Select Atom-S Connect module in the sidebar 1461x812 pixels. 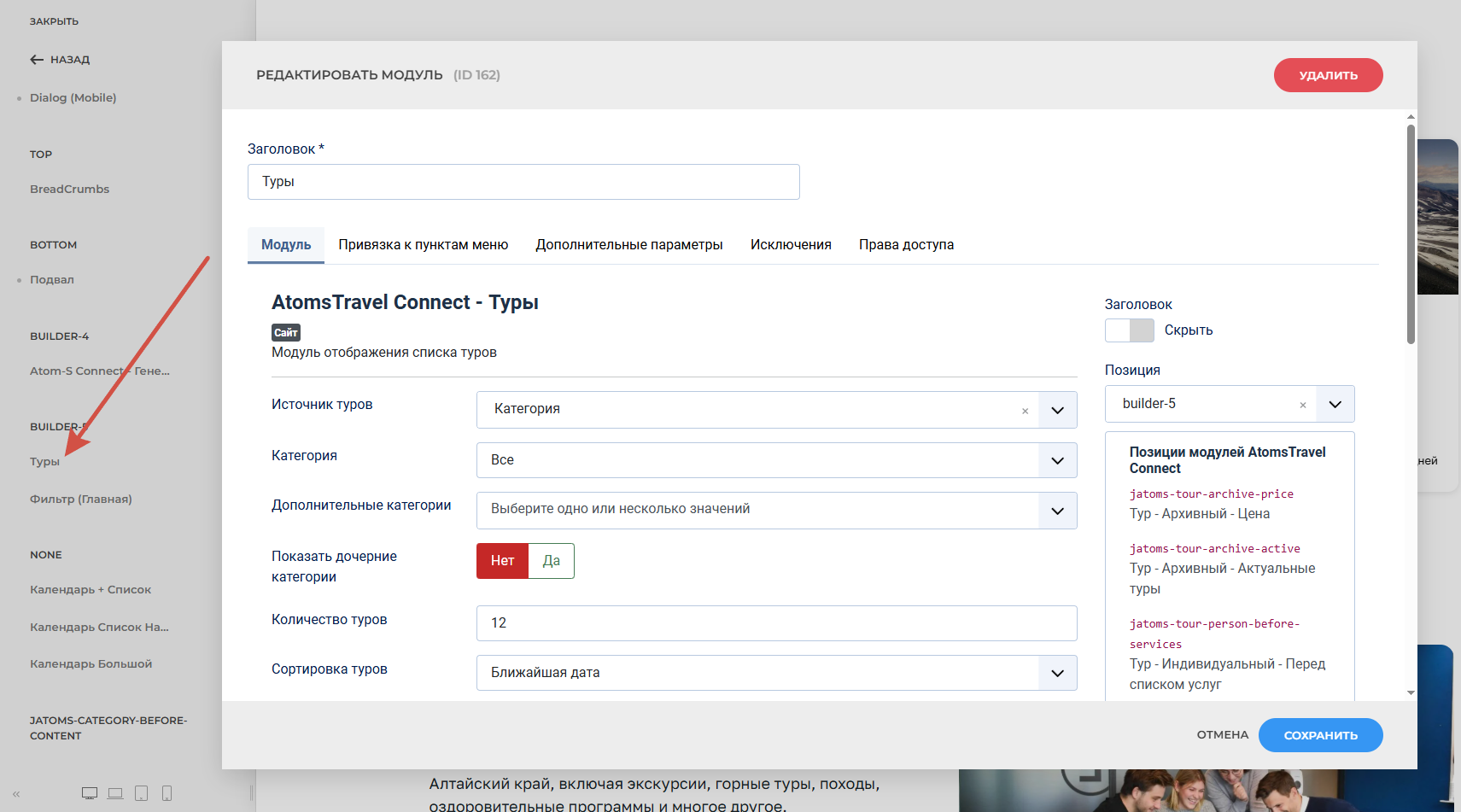click(100, 371)
